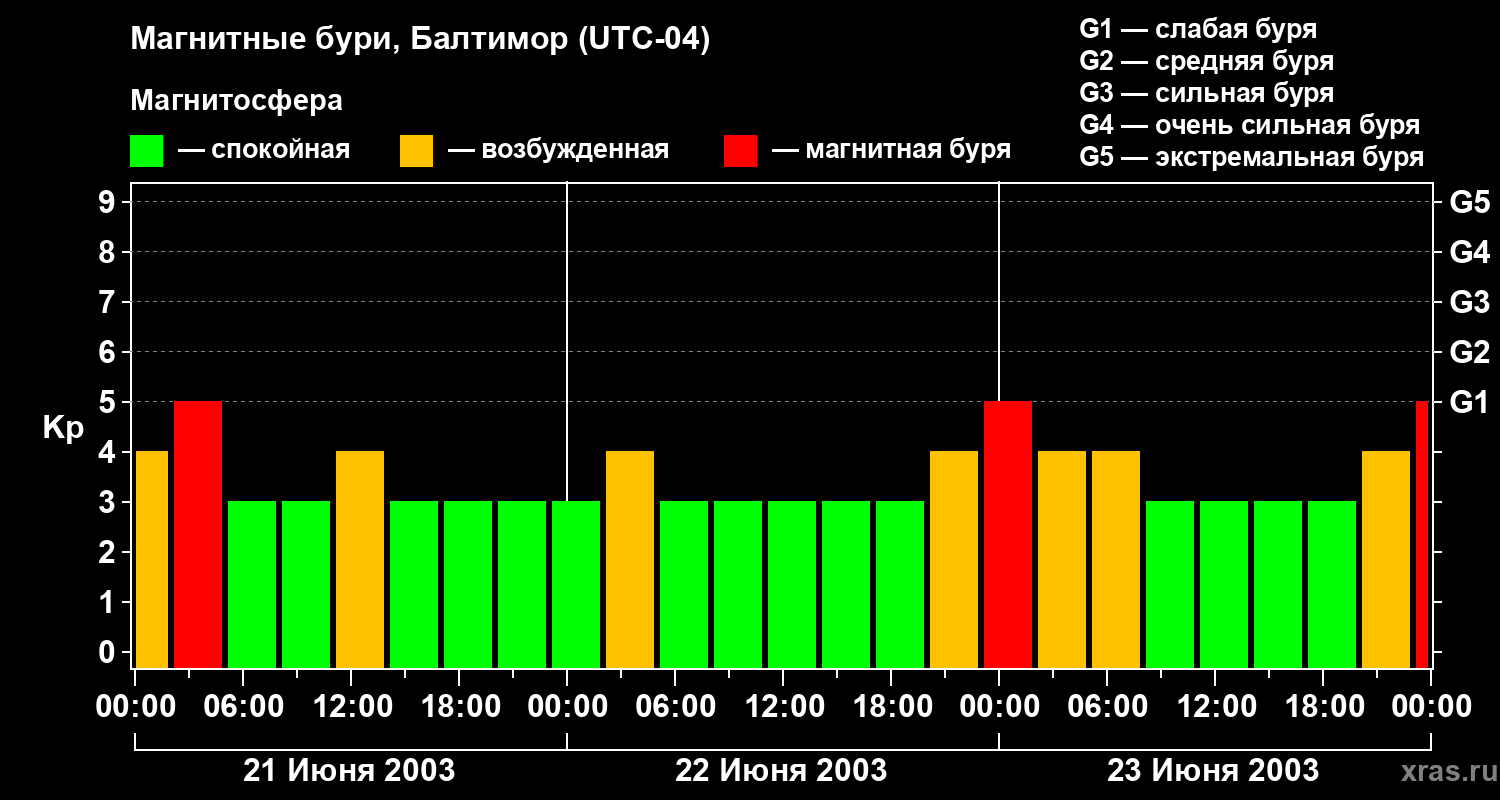Click the 'Магнитосфера' heading
Image resolution: width=1500 pixels, height=800 pixels.
click(x=236, y=101)
